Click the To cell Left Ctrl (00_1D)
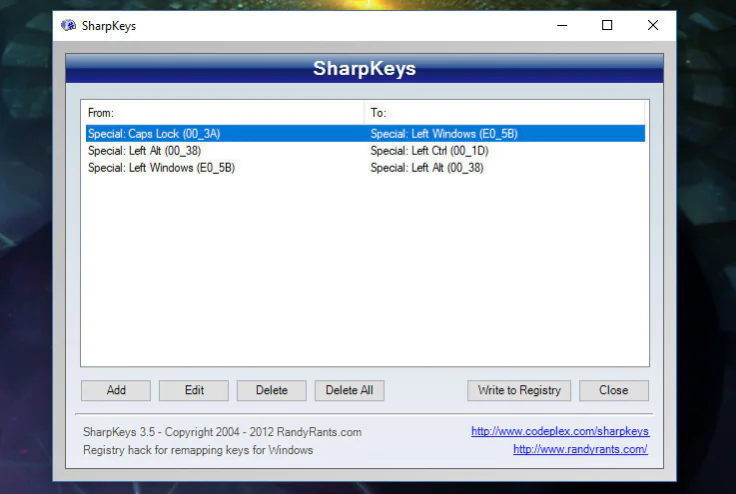 pos(429,151)
